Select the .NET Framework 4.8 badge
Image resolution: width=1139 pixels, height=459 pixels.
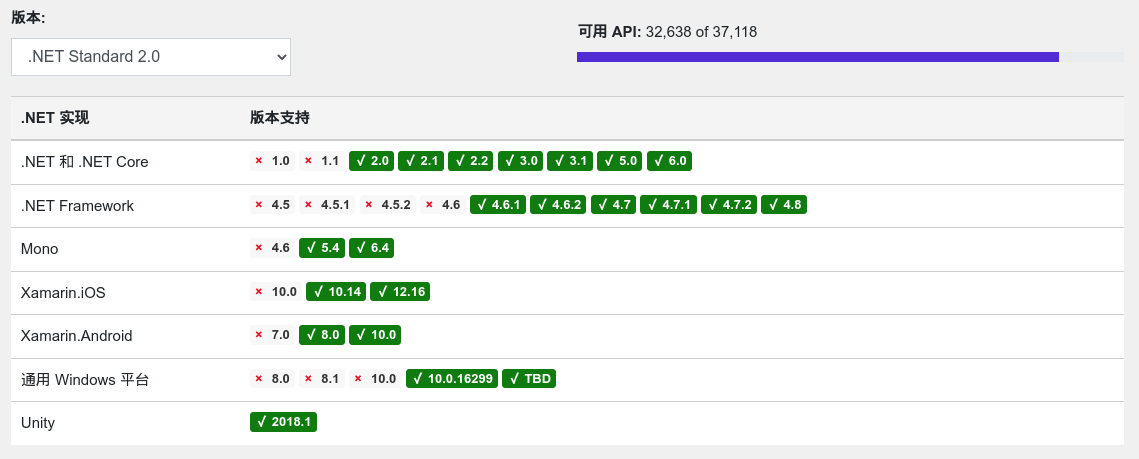pyautogui.click(x=783, y=205)
